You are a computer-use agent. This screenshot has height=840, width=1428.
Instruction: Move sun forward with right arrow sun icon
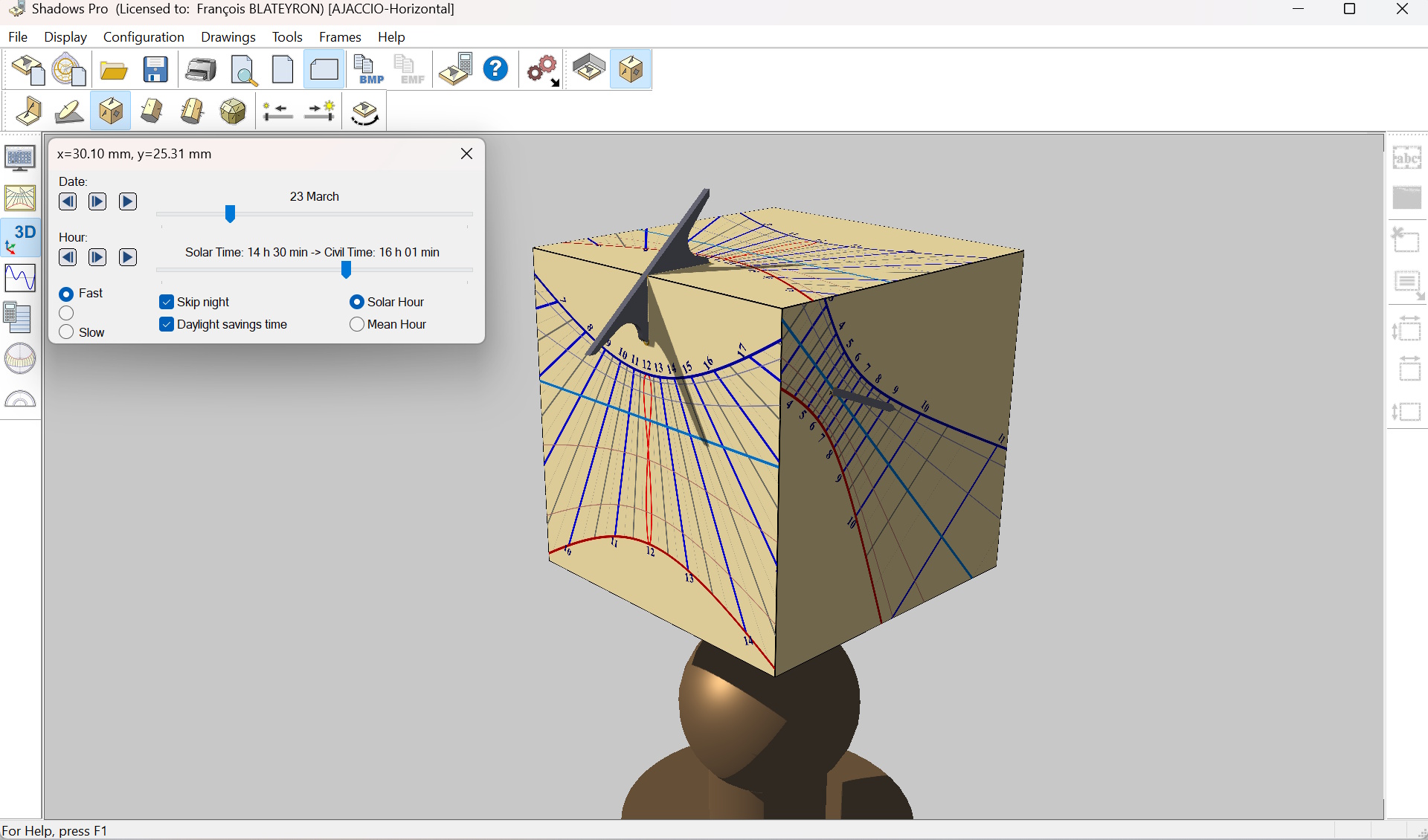click(321, 112)
